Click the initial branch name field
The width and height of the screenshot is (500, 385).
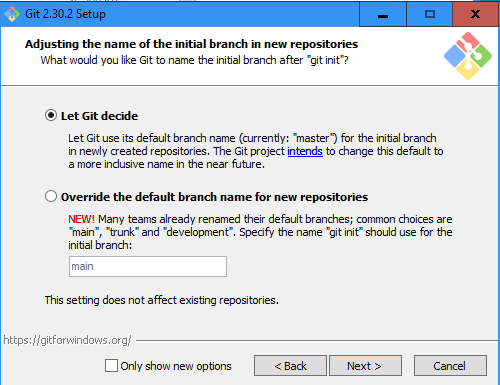pos(148,266)
